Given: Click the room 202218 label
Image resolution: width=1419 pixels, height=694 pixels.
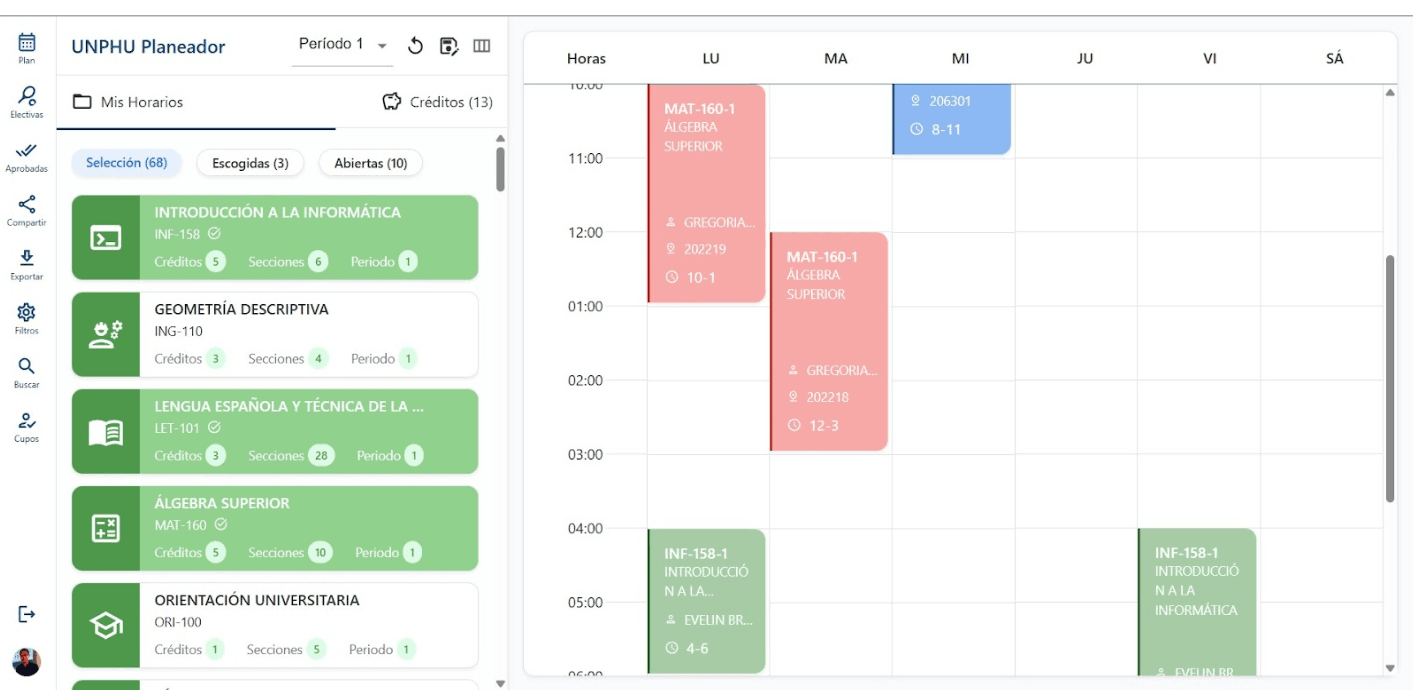Looking at the screenshot, I should [828, 398].
